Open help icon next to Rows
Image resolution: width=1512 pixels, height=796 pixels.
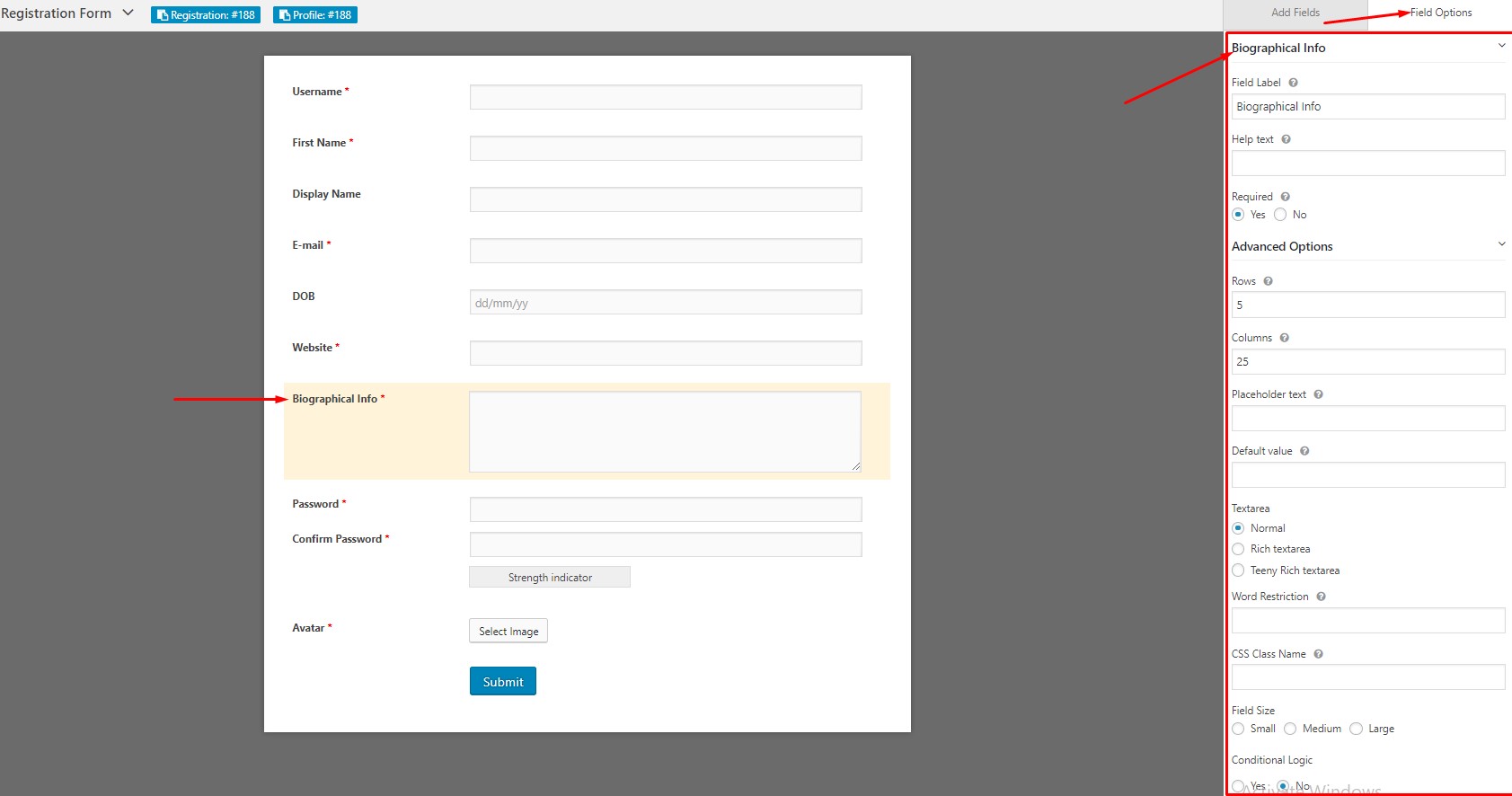pyautogui.click(x=1268, y=281)
